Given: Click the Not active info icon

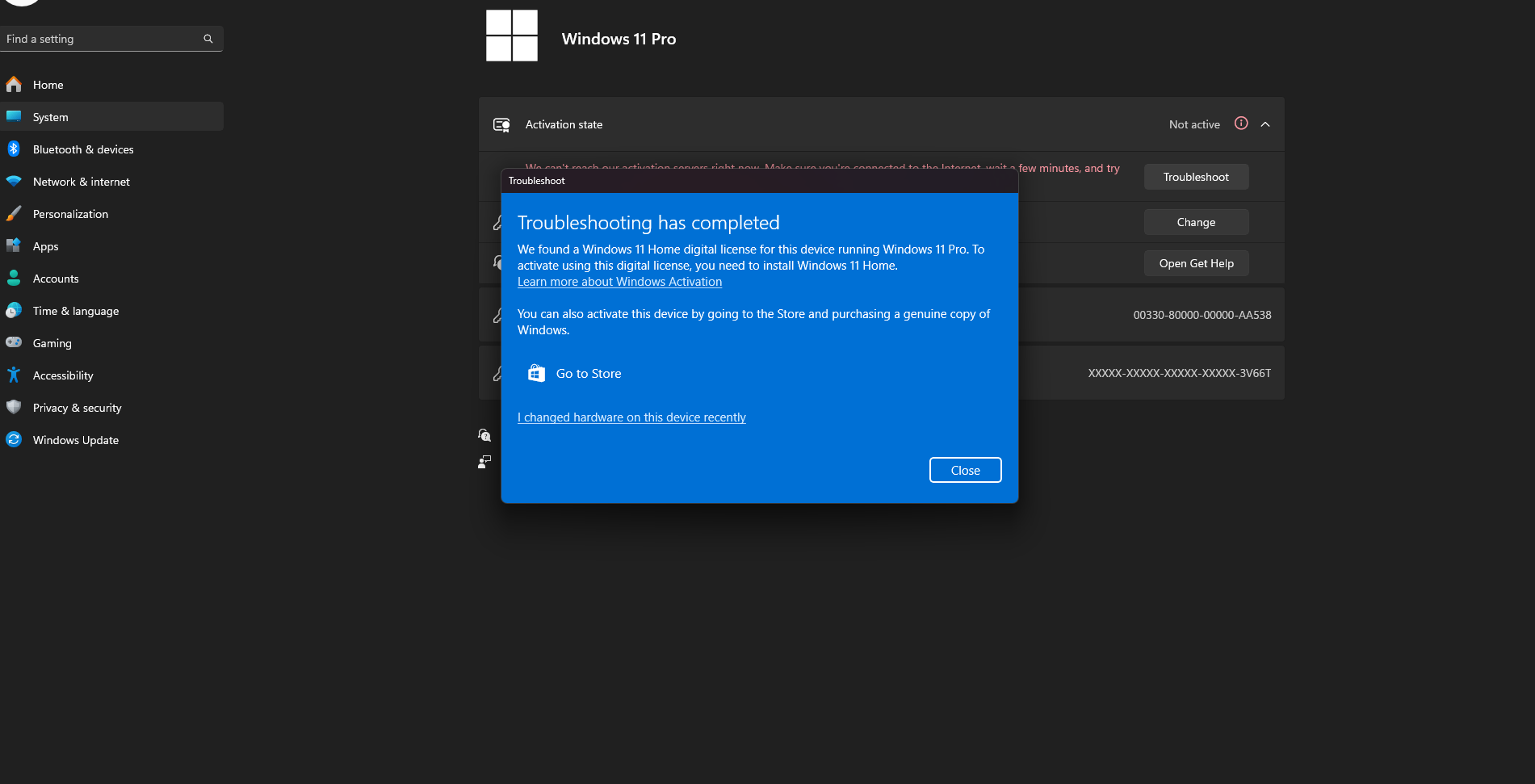Looking at the screenshot, I should tap(1241, 124).
